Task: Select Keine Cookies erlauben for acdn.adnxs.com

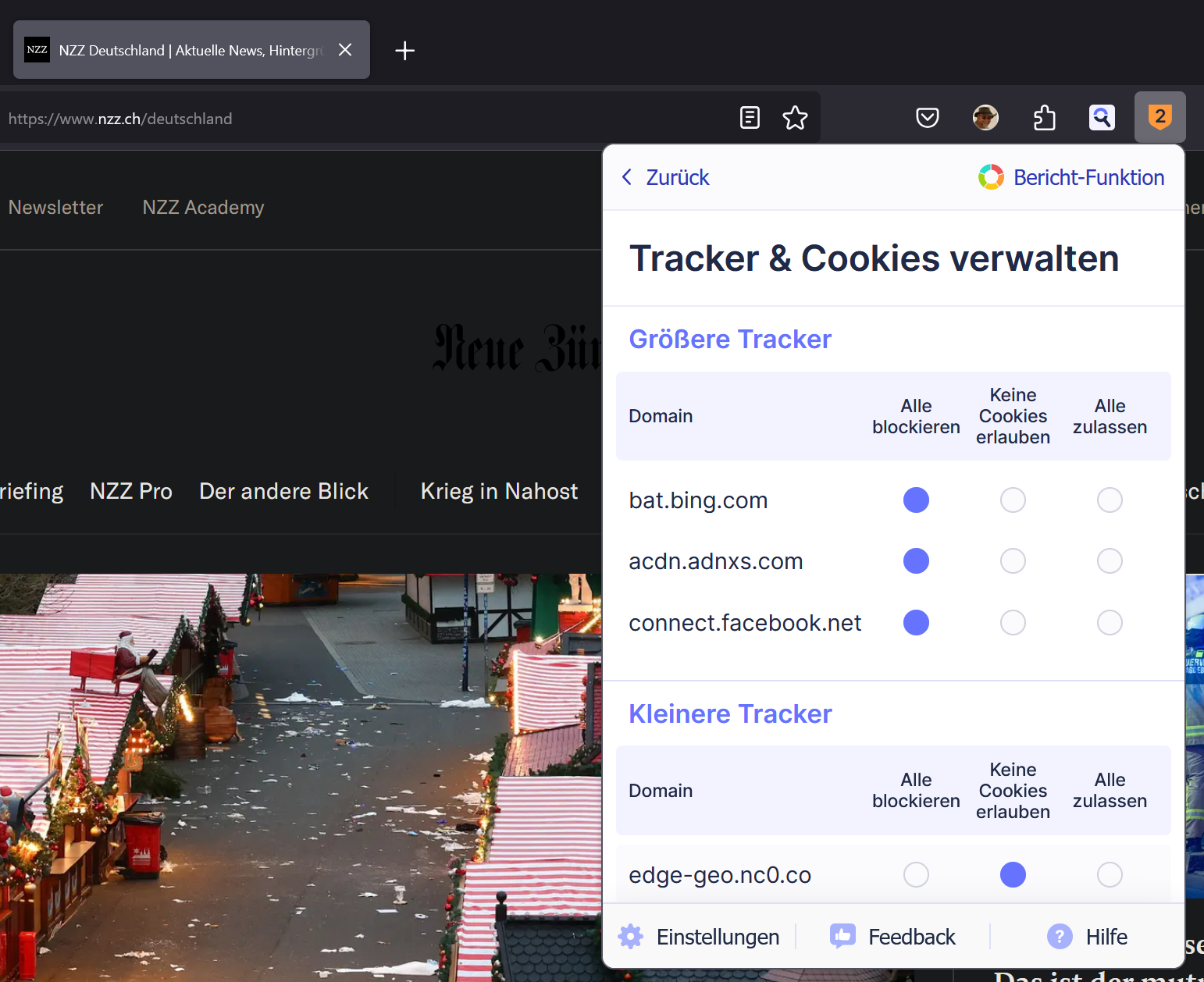Action: [1013, 560]
